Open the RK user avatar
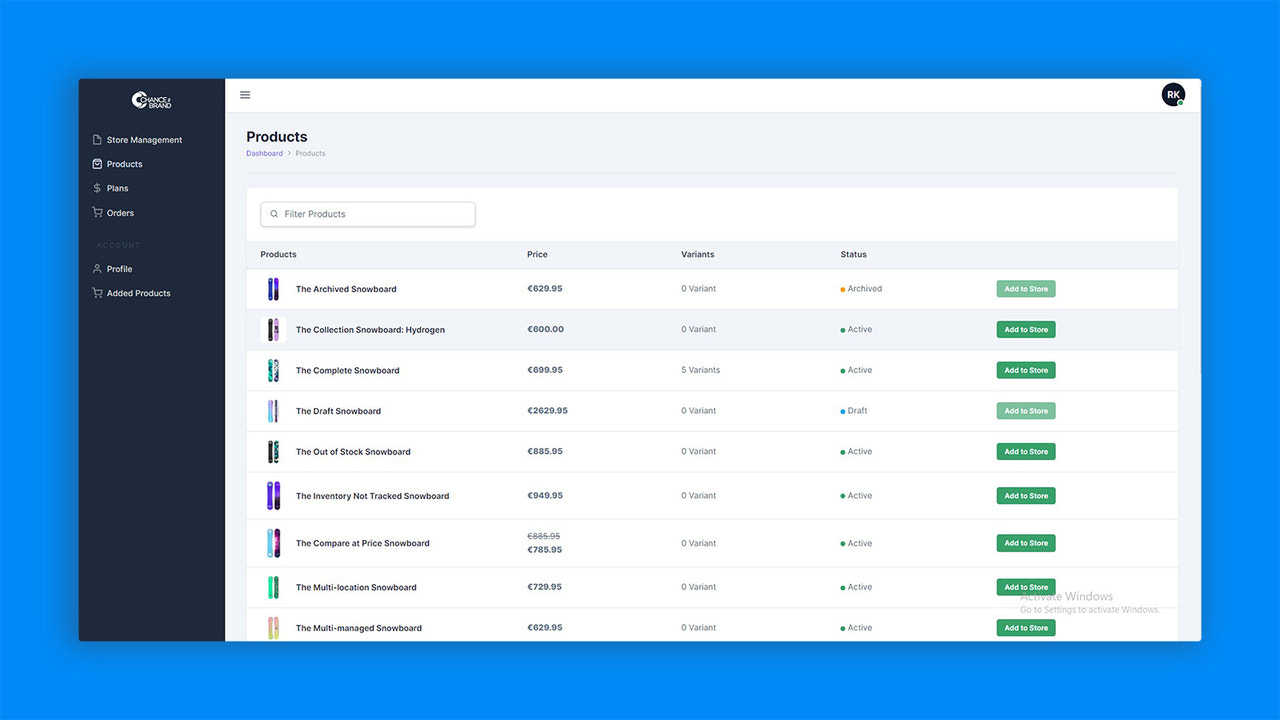The image size is (1280, 720). [x=1173, y=95]
